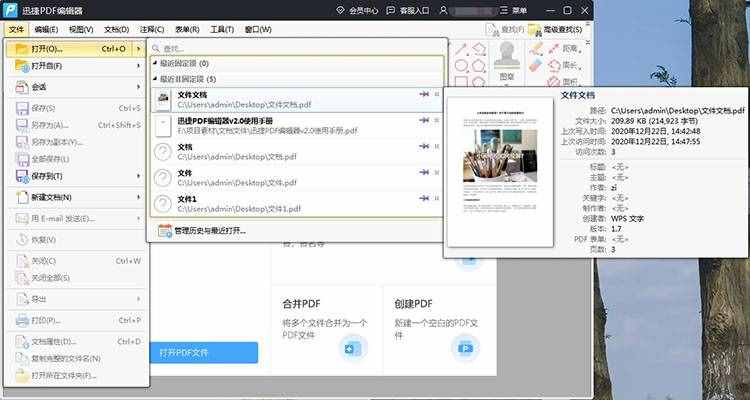Click the 创建PDF card icon
The width and height of the screenshot is (750, 400).
pos(465,348)
